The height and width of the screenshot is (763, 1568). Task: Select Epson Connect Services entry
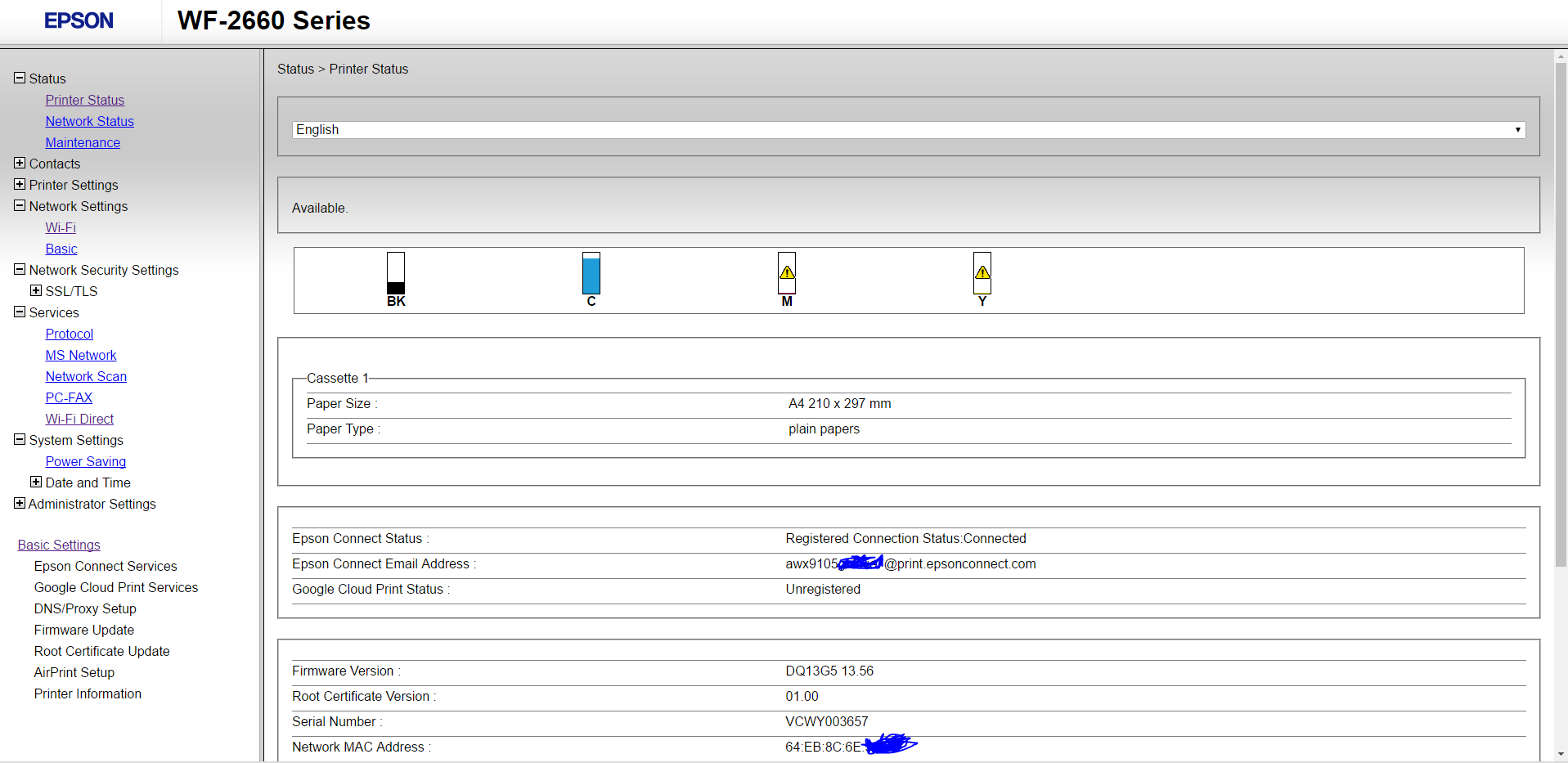tap(106, 566)
